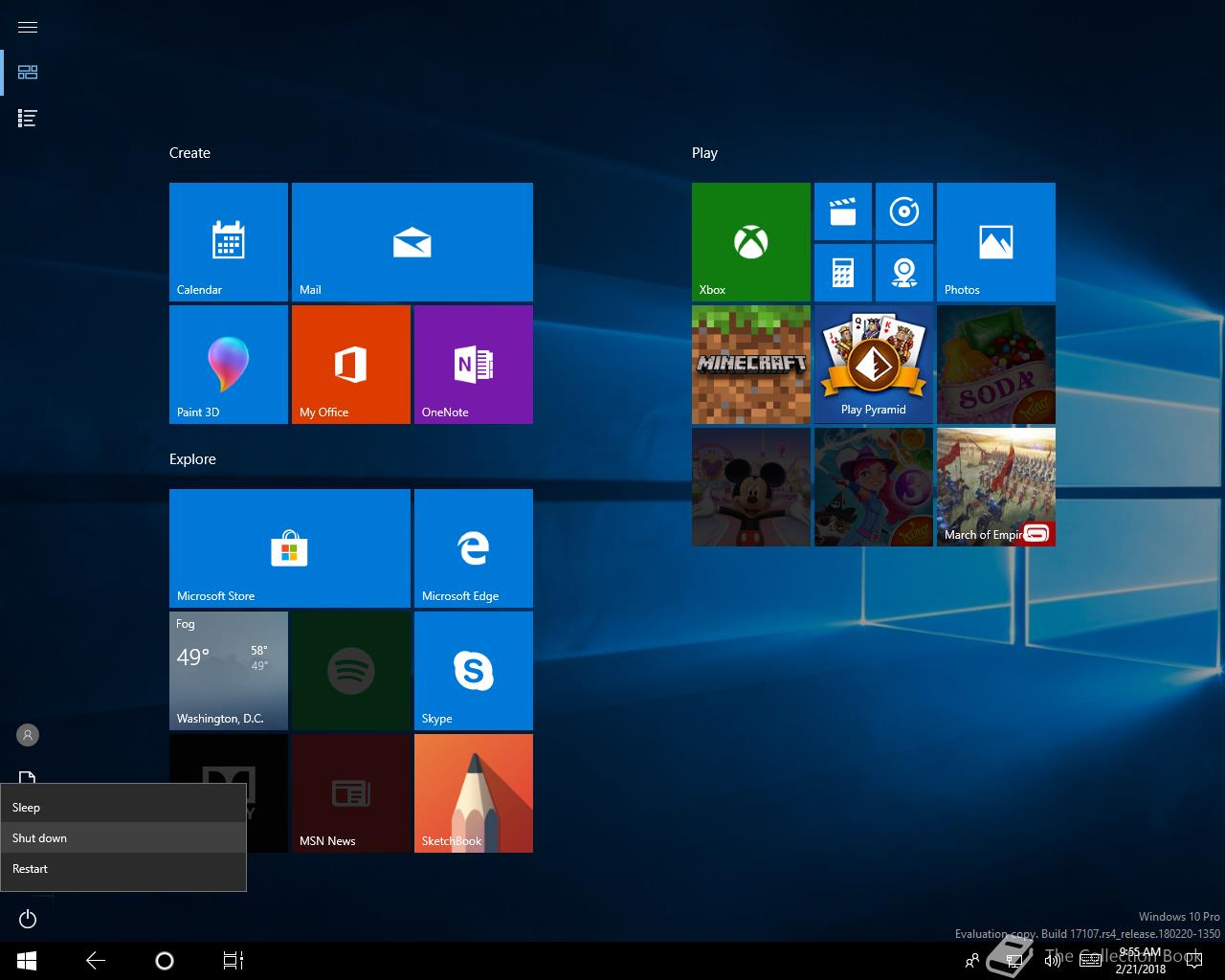This screenshot has height=980, width=1225.
Task: Open Task View on taskbar
Action: 234,961
